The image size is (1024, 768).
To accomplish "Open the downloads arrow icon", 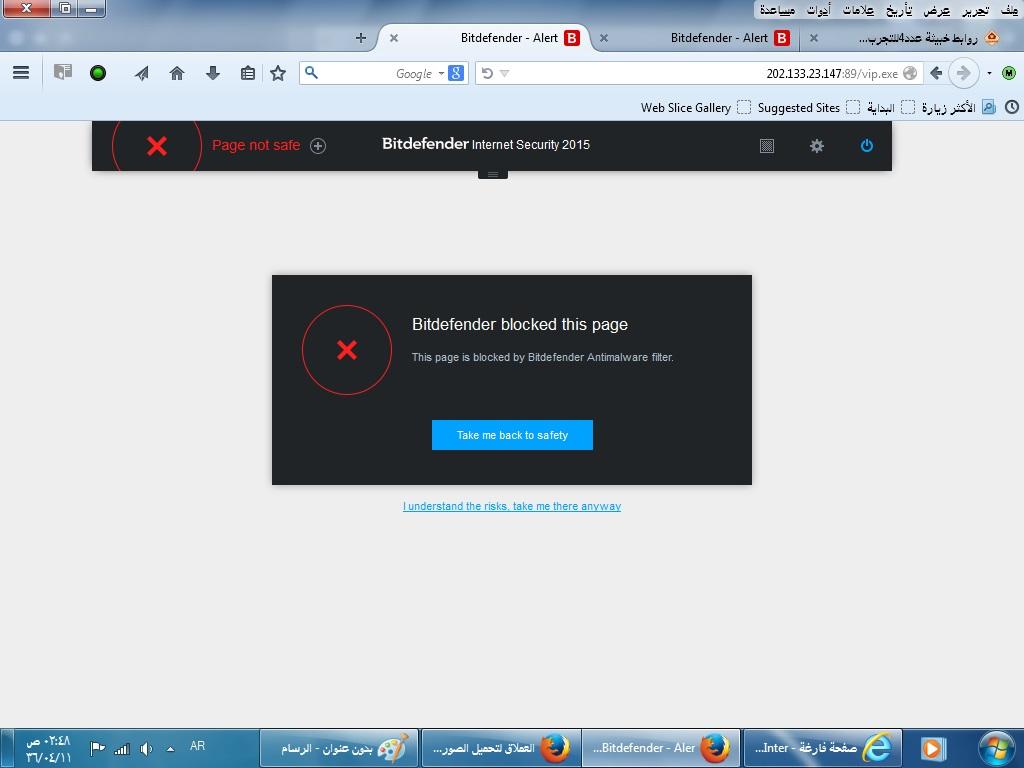I will (x=212, y=73).
